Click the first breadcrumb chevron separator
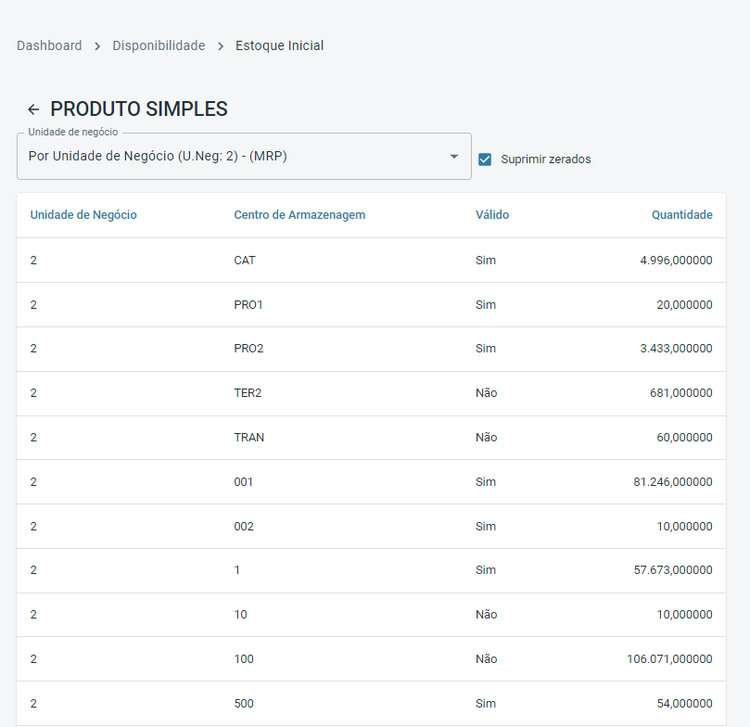The width and height of the screenshot is (750, 727). [97, 46]
